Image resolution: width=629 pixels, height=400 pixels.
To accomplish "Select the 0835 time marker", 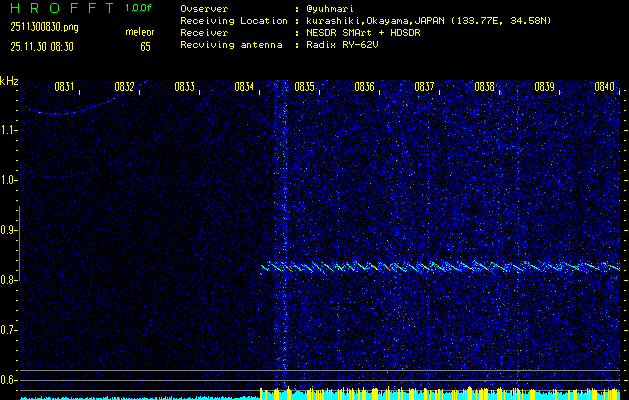I will point(304,87).
